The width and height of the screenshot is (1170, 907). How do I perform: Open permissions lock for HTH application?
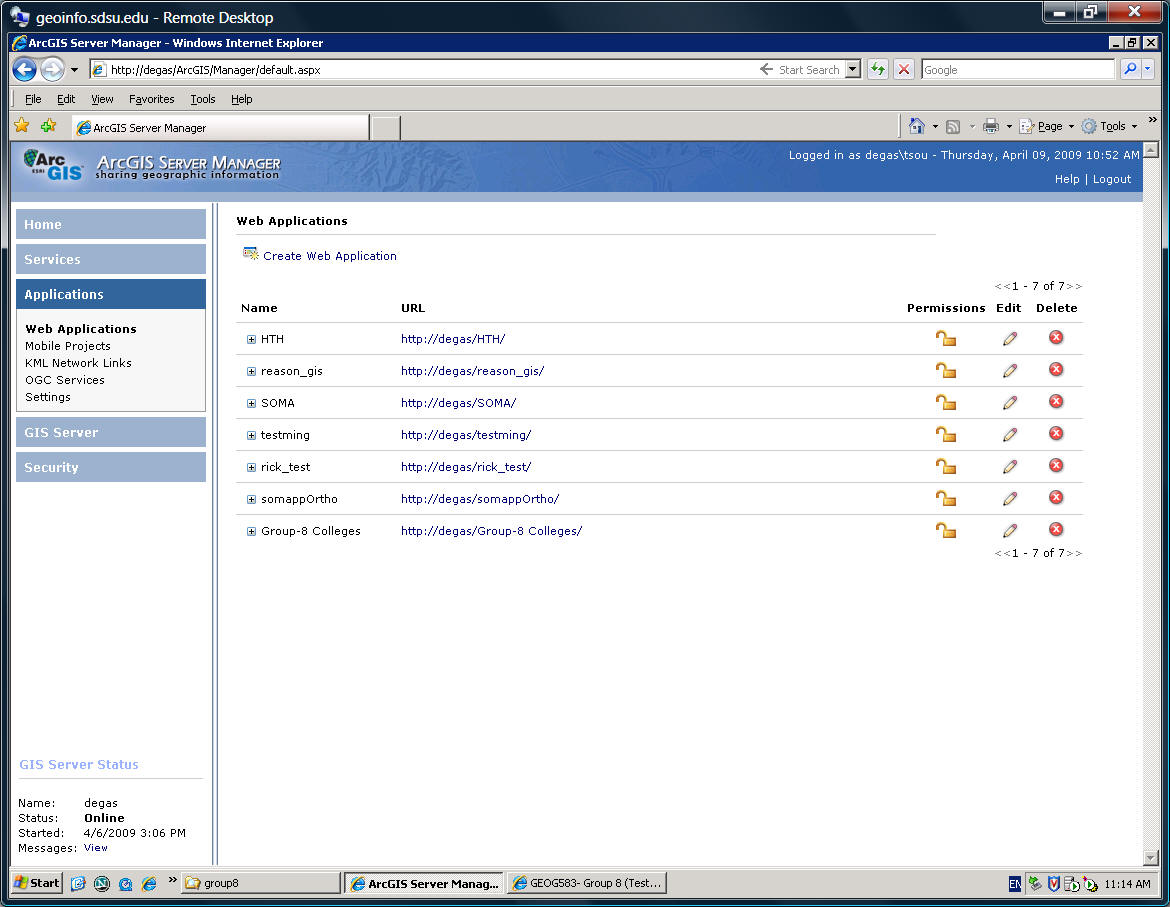945,339
